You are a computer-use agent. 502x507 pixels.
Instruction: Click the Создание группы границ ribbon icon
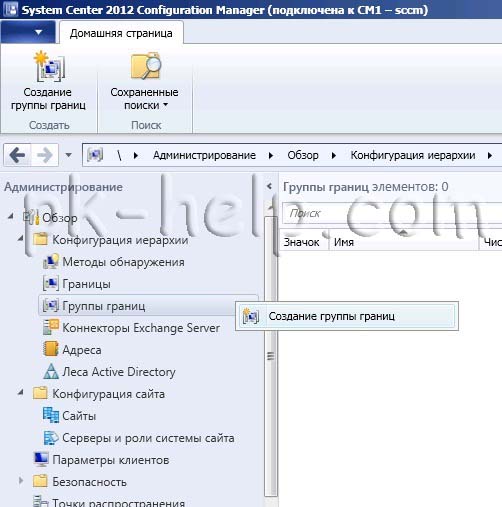pyautogui.click(x=49, y=67)
